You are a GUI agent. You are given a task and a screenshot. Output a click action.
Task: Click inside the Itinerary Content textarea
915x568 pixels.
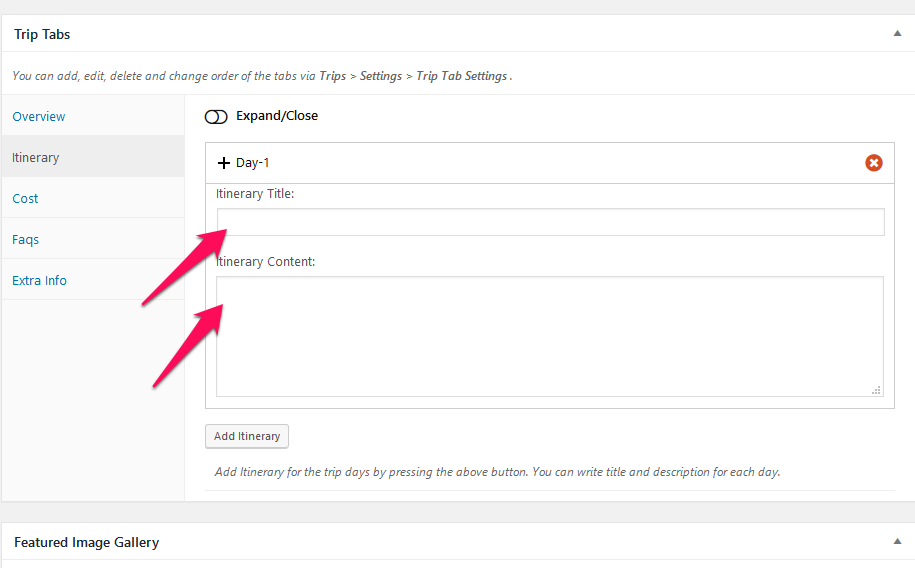[550, 336]
